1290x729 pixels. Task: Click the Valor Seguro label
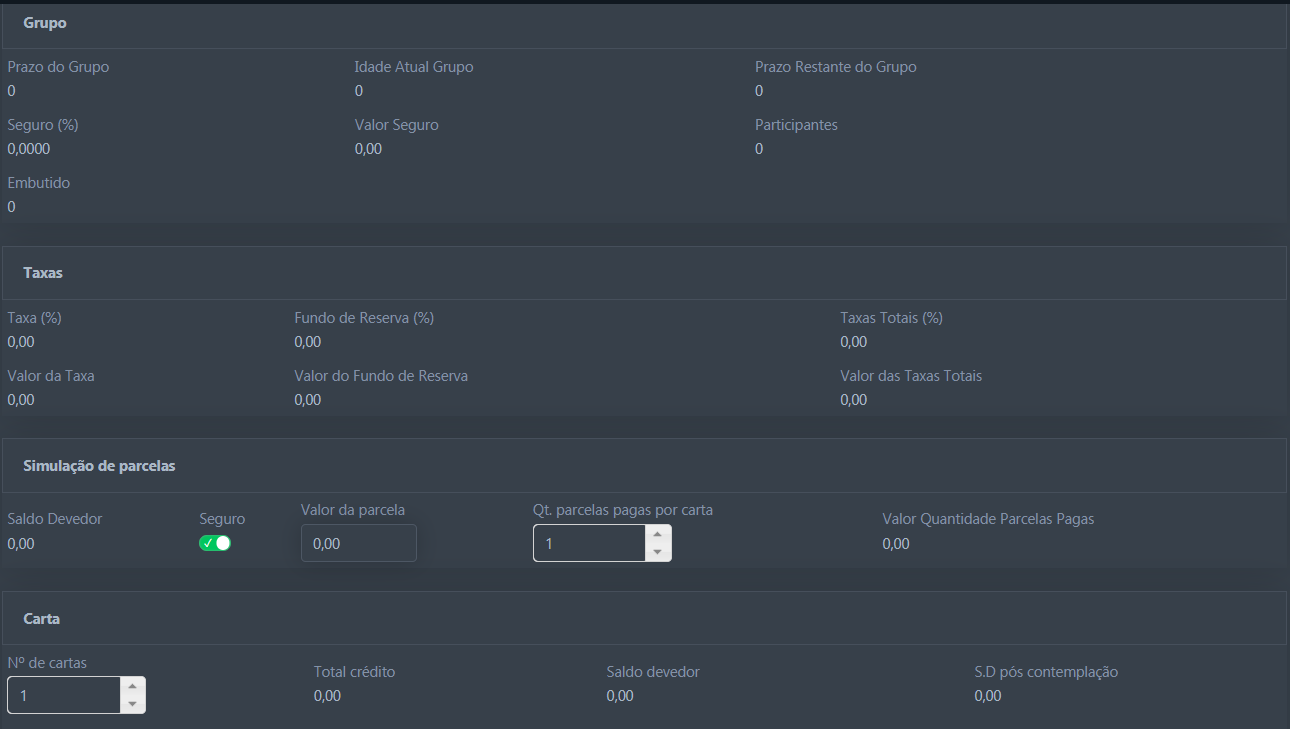coord(396,125)
